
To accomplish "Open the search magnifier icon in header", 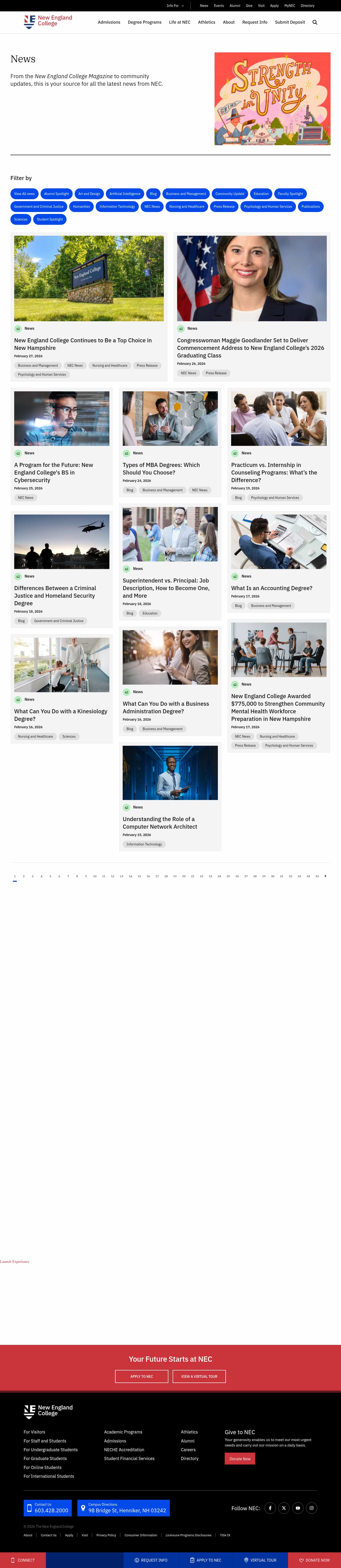I will [x=315, y=22].
